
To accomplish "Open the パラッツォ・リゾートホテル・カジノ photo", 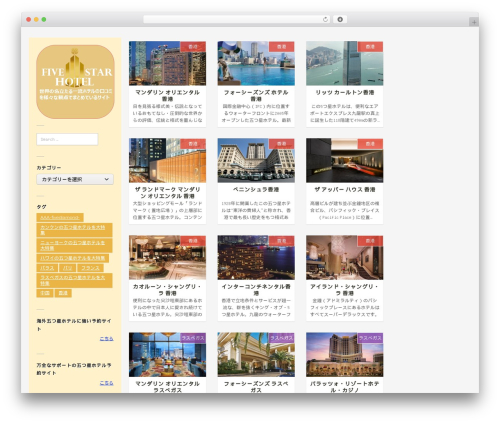I will click(345, 354).
